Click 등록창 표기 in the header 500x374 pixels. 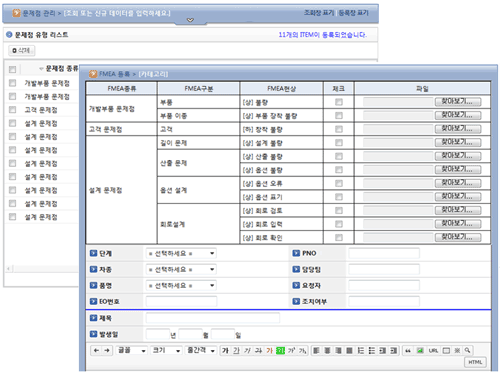(x=354, y=13)
